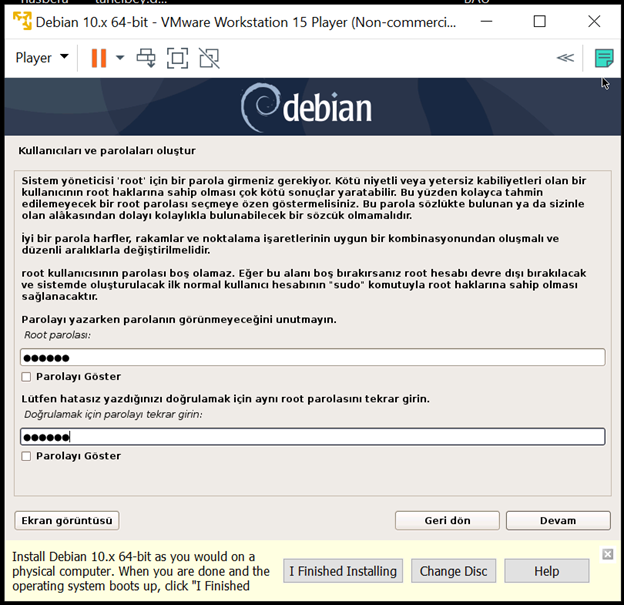Close the VMware Player window

click(594, 21)
